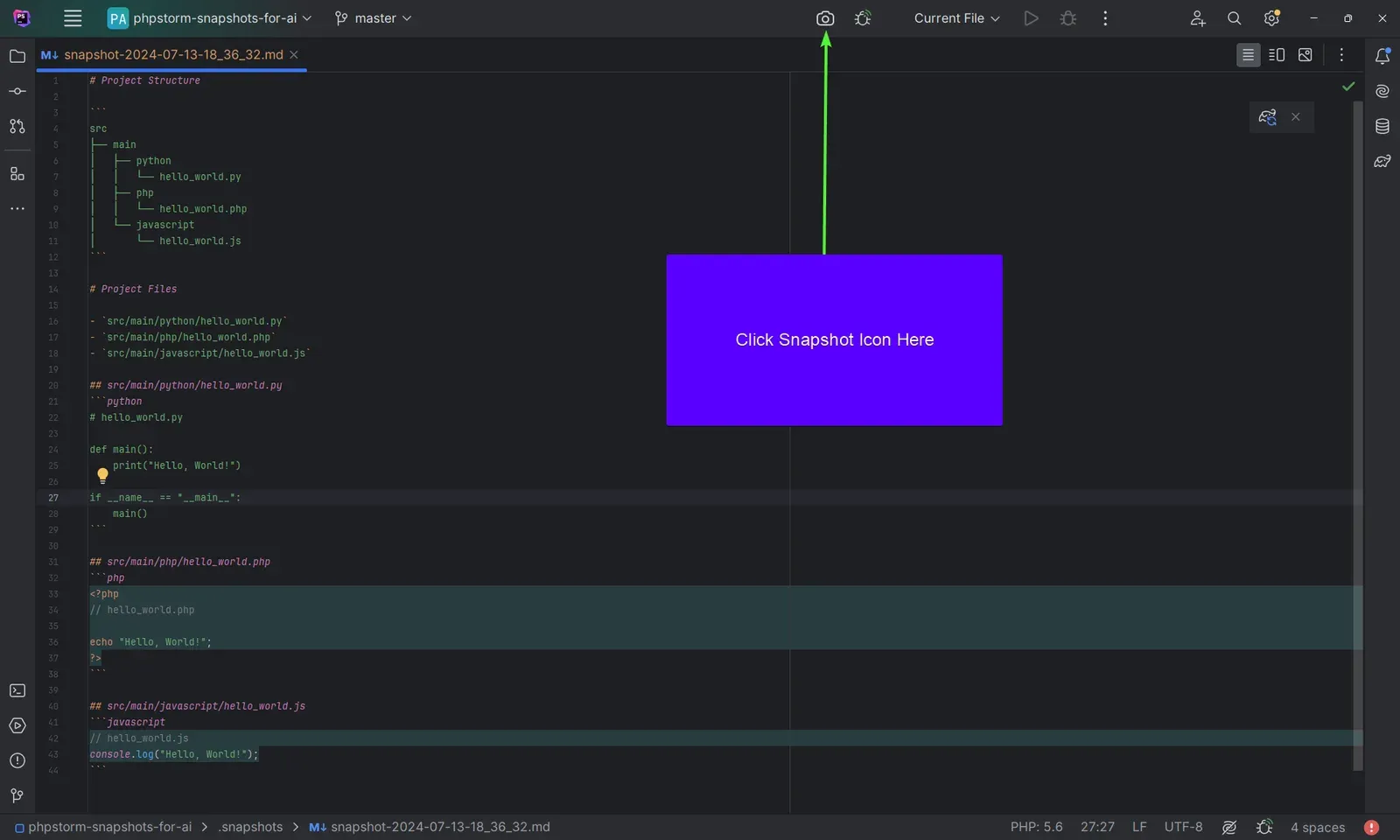Open the AI Assistant spiral icon

pyautogui.click(x=1382, y=92)
